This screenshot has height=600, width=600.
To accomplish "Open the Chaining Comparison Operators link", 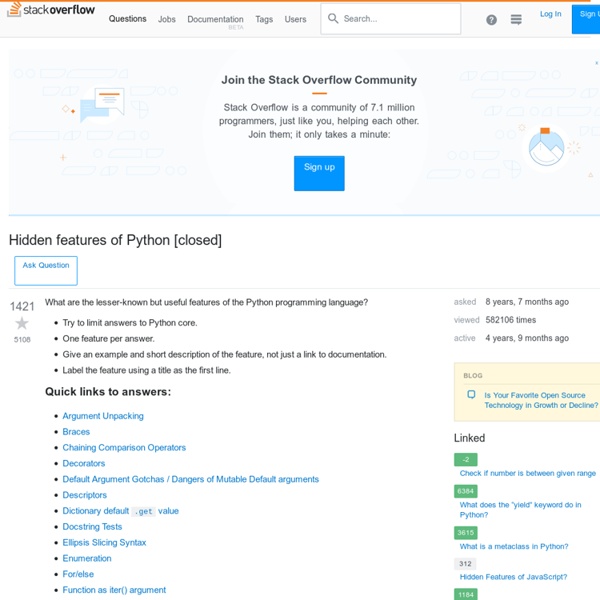I will (124, 447).
